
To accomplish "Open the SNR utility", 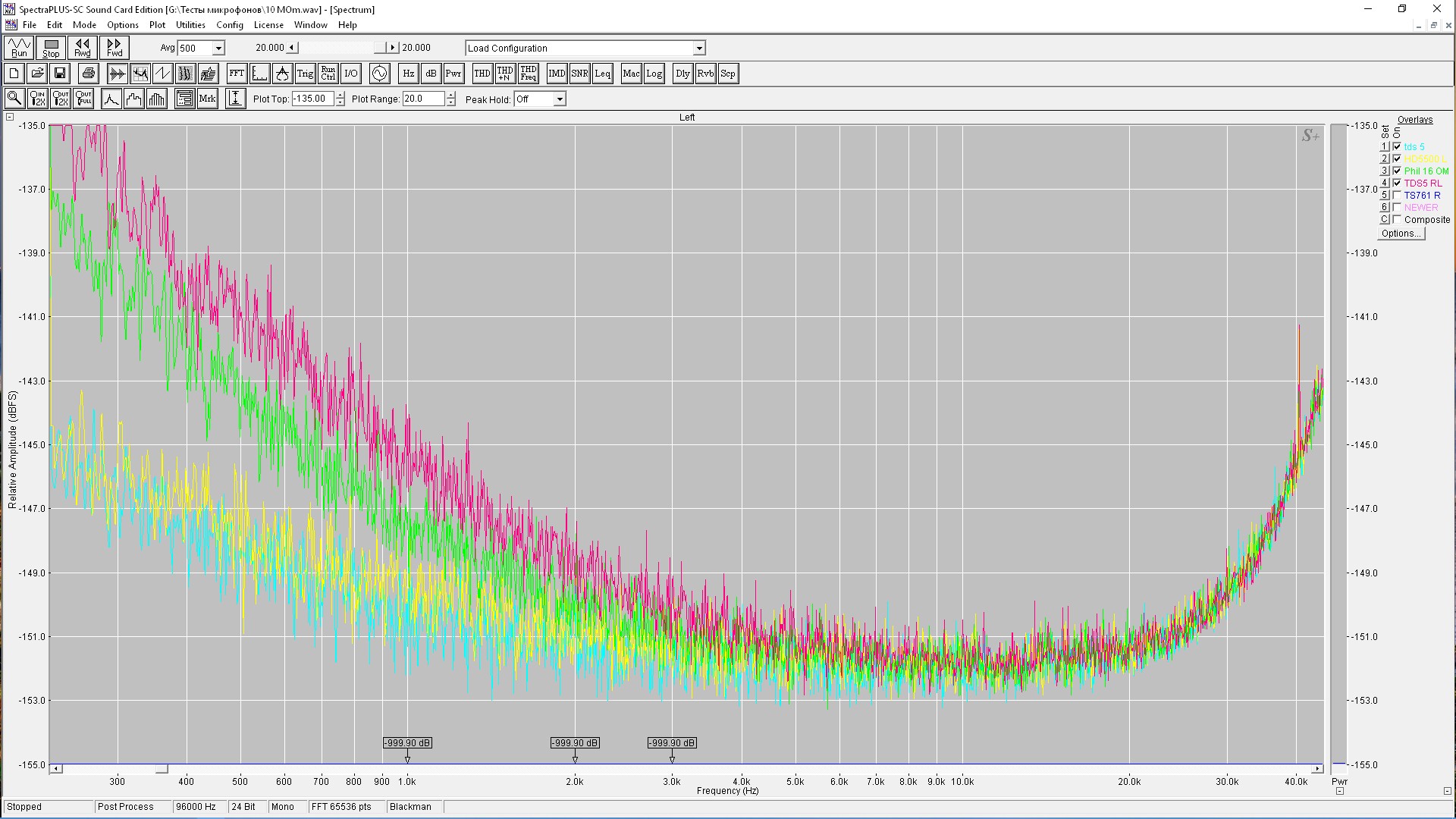I will click(579, 74).
